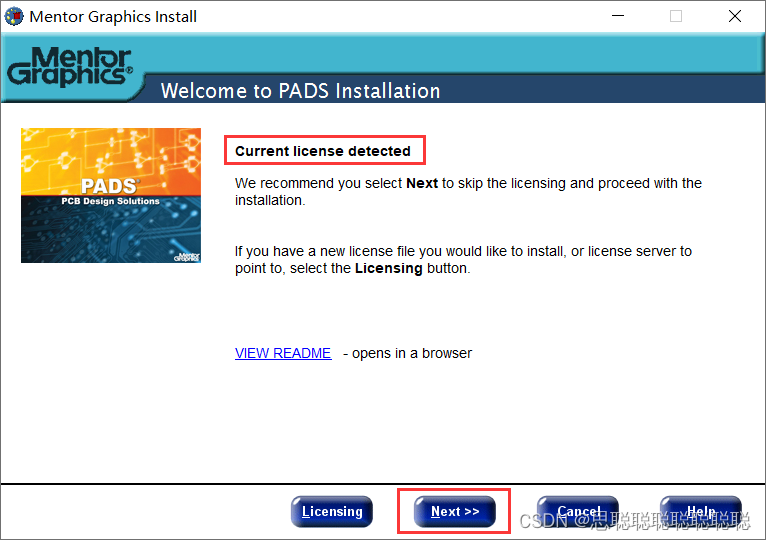Click the 'If you have a new license file' paragraph
The height and width of the screenshot is (540, 766).
pos(463,259)
